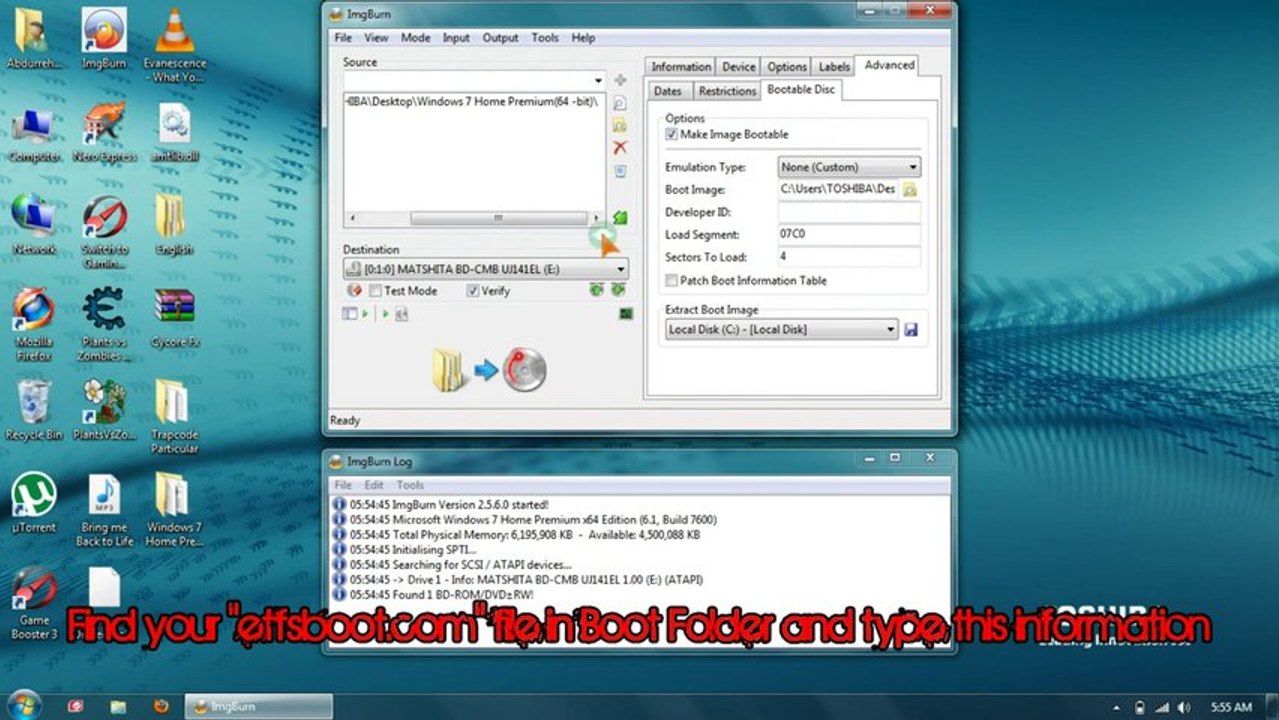Open the Trapcode Particular desktop folder

174,417
